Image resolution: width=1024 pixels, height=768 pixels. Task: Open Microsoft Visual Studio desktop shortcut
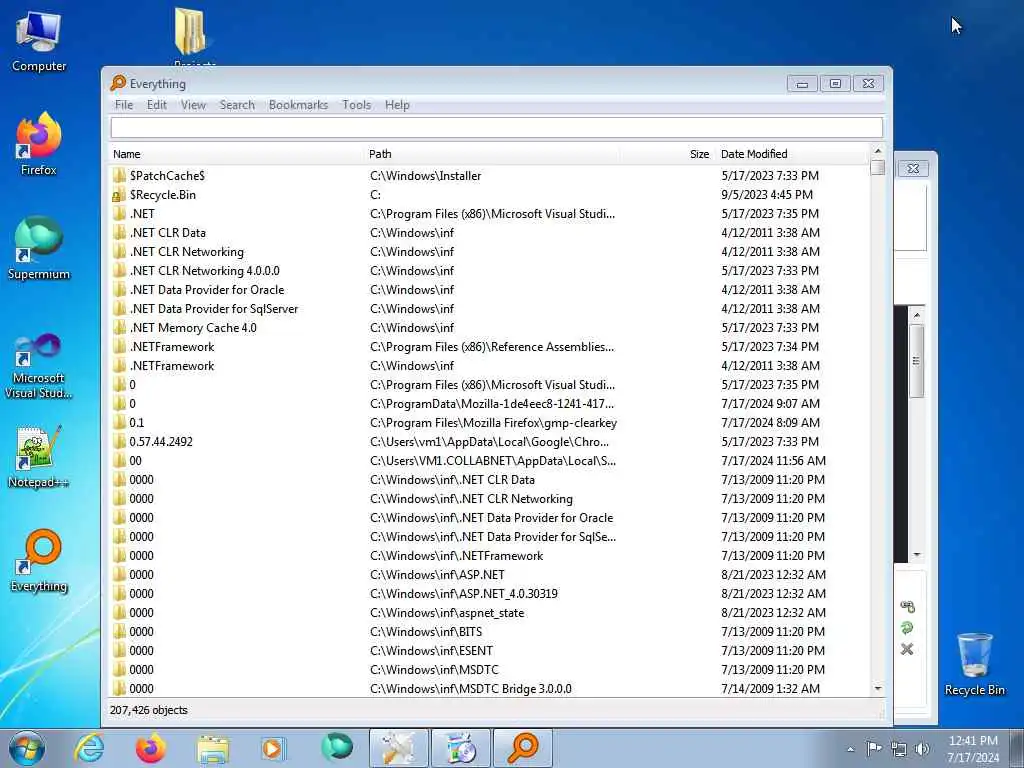tap(39, 366)
